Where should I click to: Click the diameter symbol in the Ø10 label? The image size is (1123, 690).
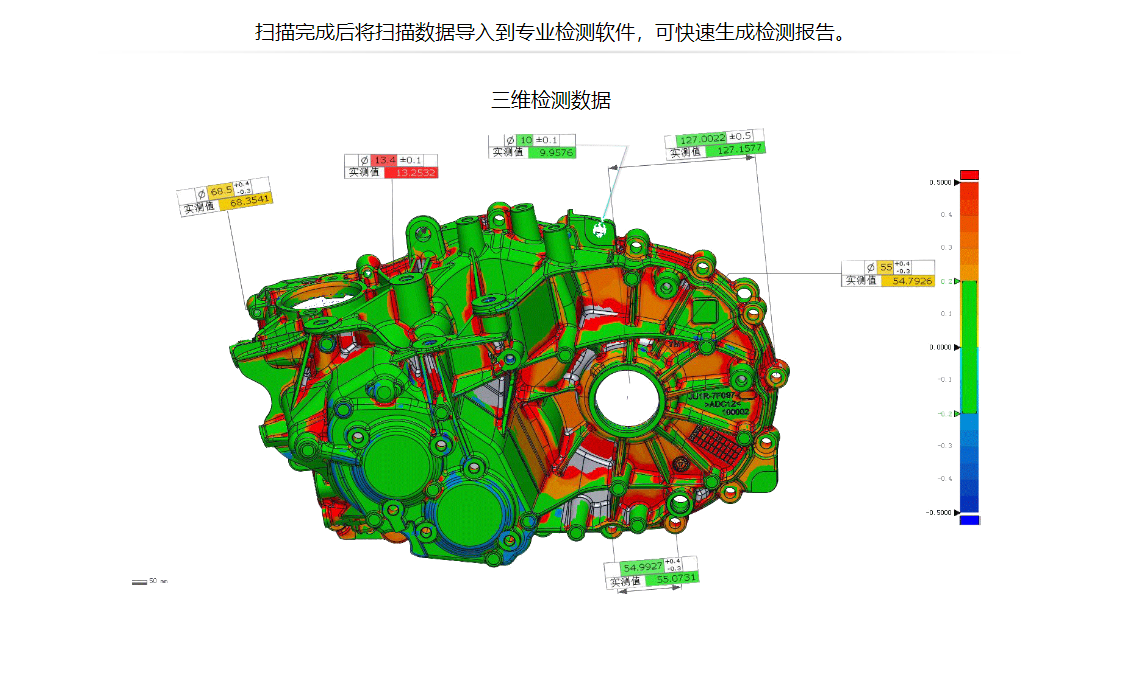point(509,139)
